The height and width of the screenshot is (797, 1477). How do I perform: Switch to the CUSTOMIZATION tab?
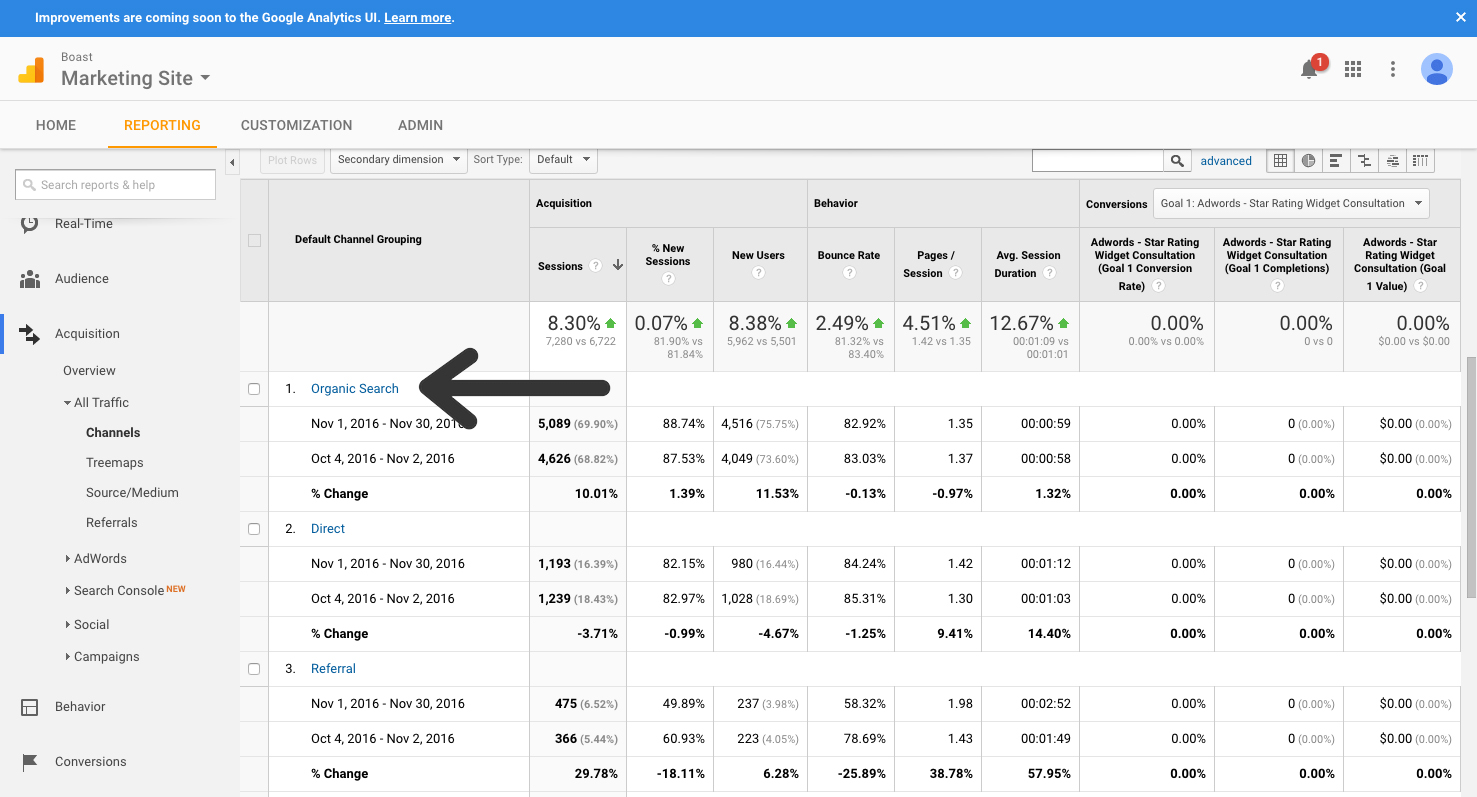pos(296,125)
